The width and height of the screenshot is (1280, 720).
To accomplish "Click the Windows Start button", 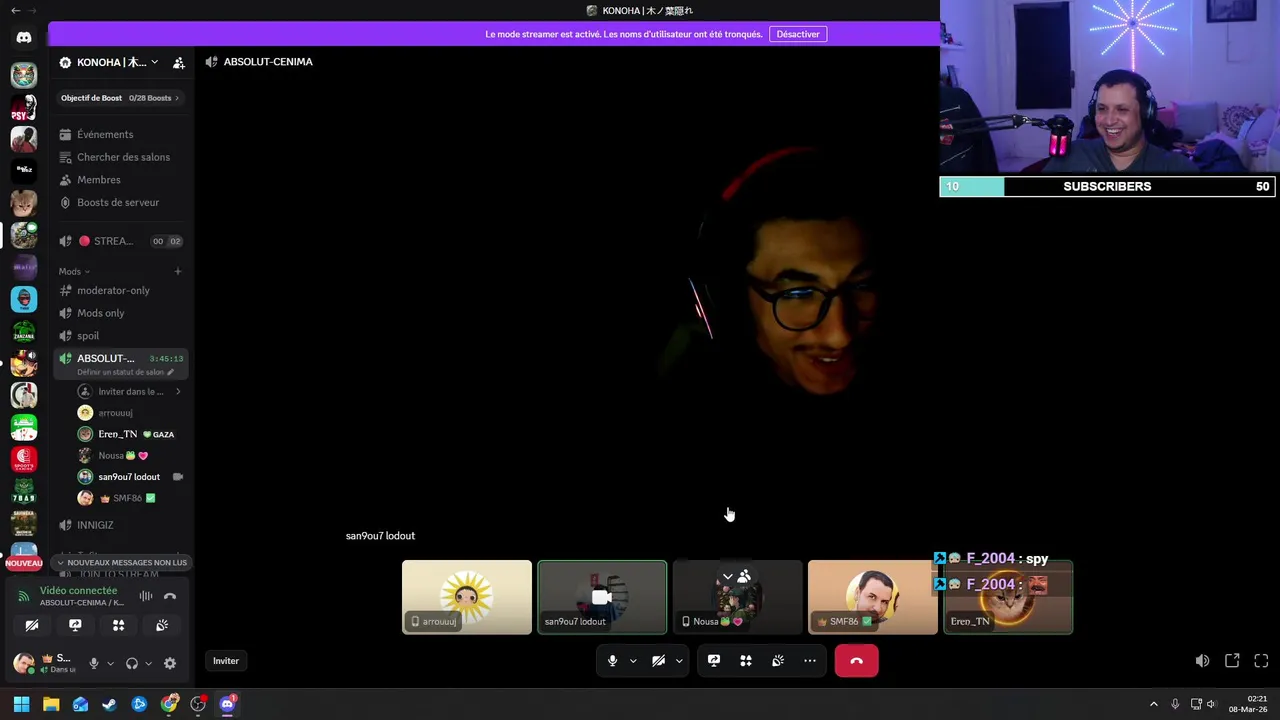I will [x=21, y=704].
